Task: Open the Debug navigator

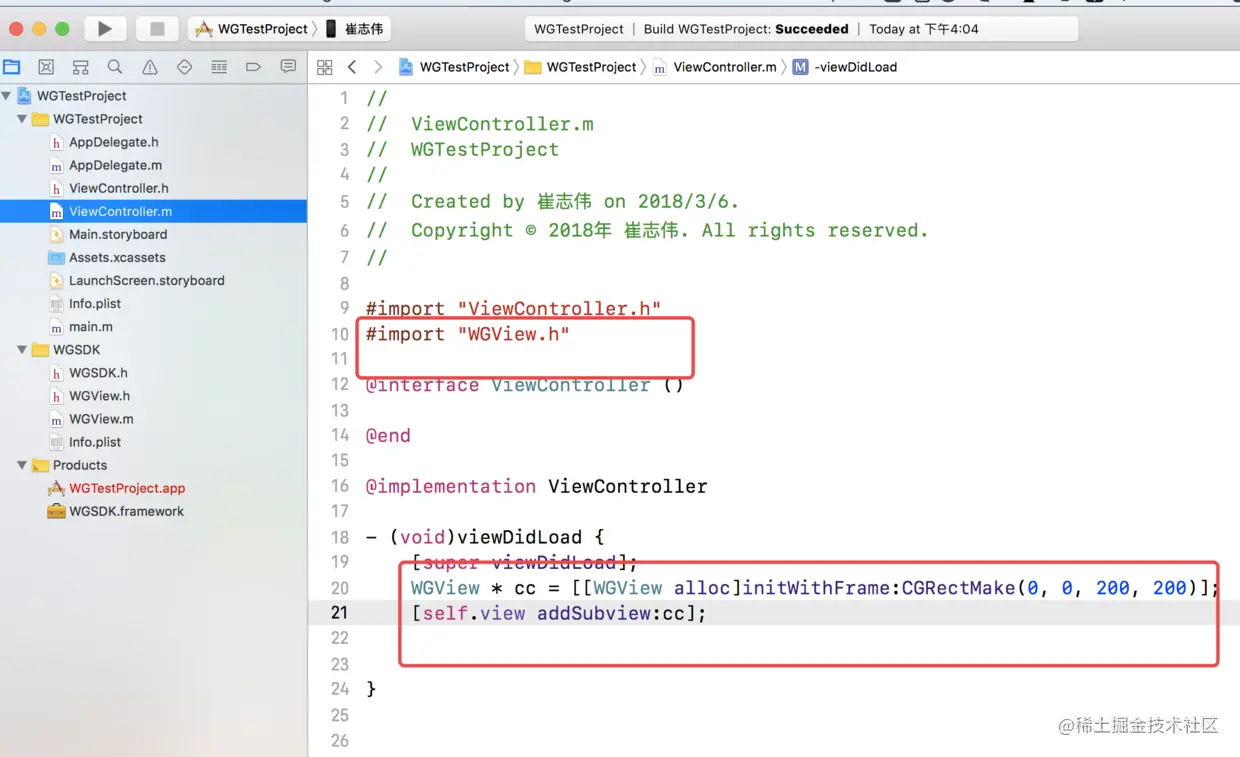Action: [x=219, y=67]
